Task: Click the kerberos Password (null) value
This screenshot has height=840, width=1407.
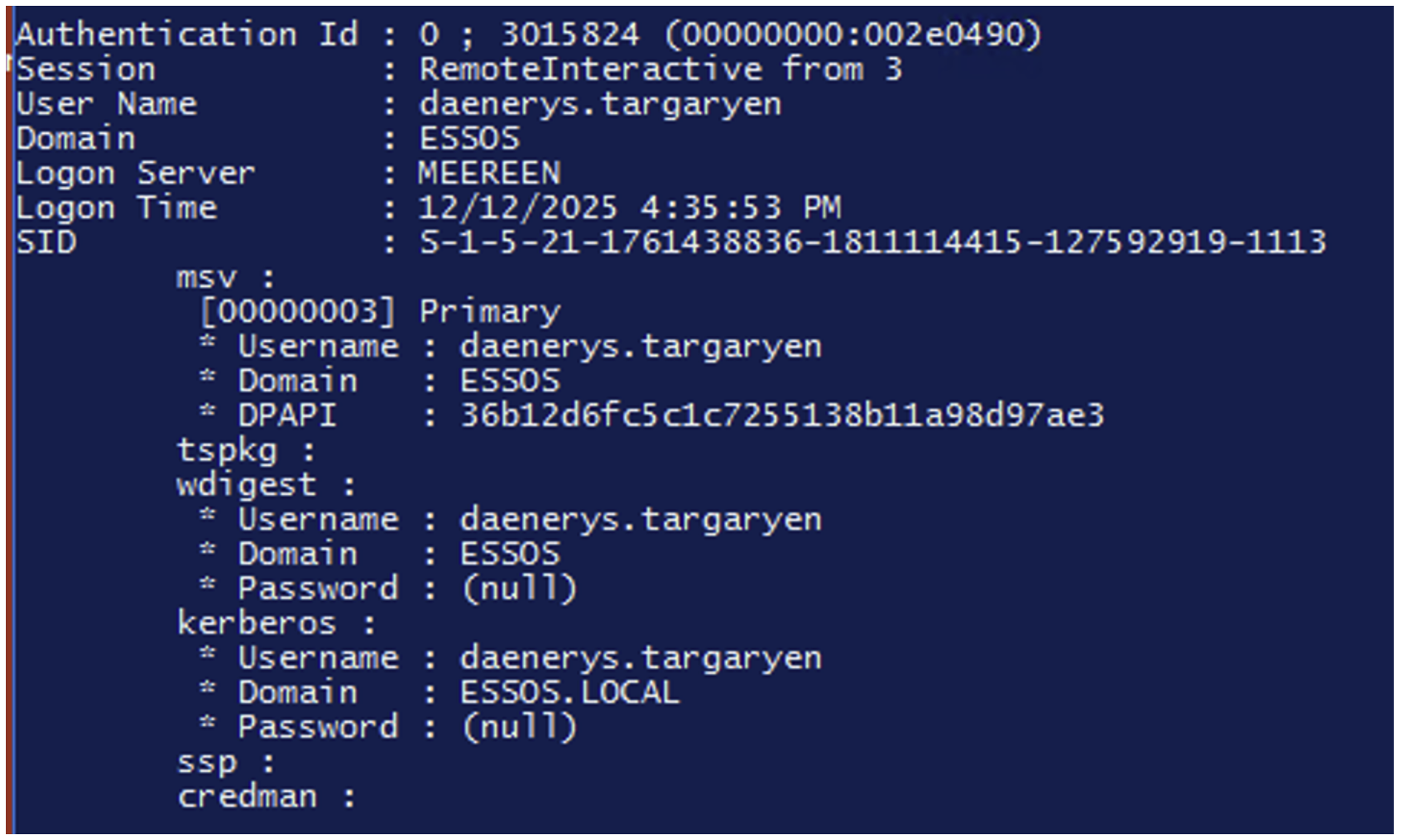Action: (518, 727)
